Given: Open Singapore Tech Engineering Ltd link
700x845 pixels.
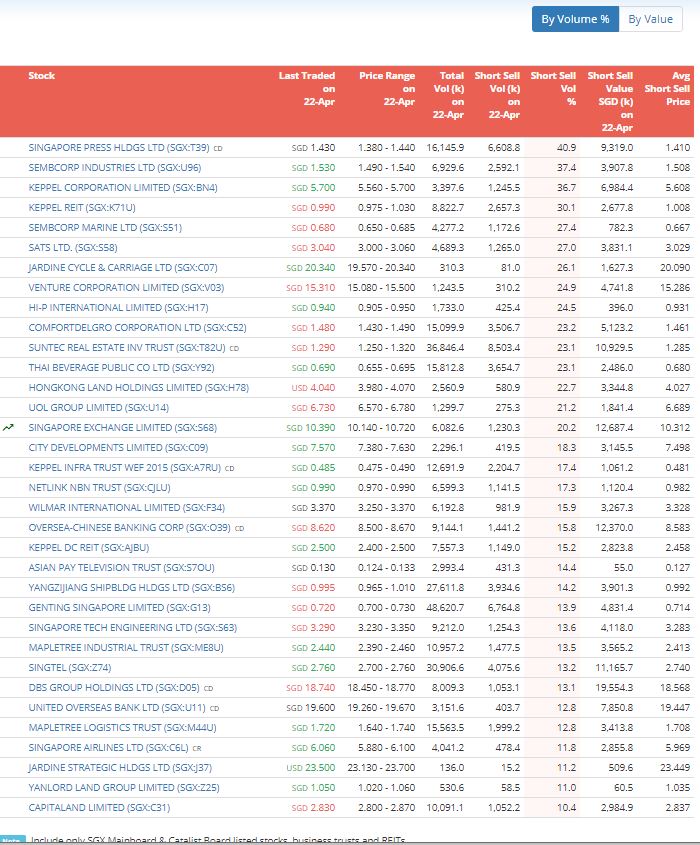Looking at the screenshot, I should click(133, 627).
